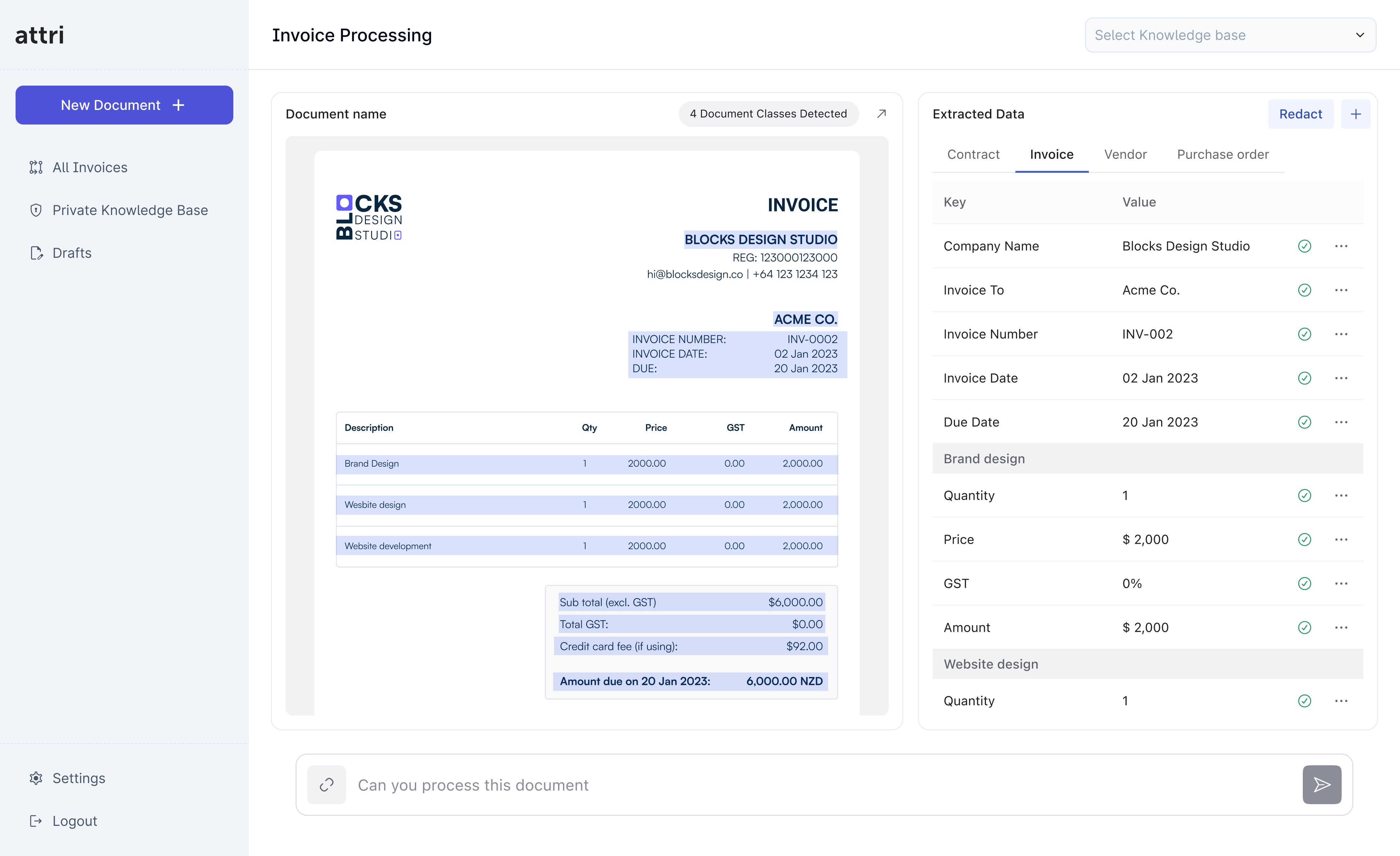Toggle verified check for Website design Quantity
This screenshot has width=1400, height=856.
click(x=1304, y=701)
